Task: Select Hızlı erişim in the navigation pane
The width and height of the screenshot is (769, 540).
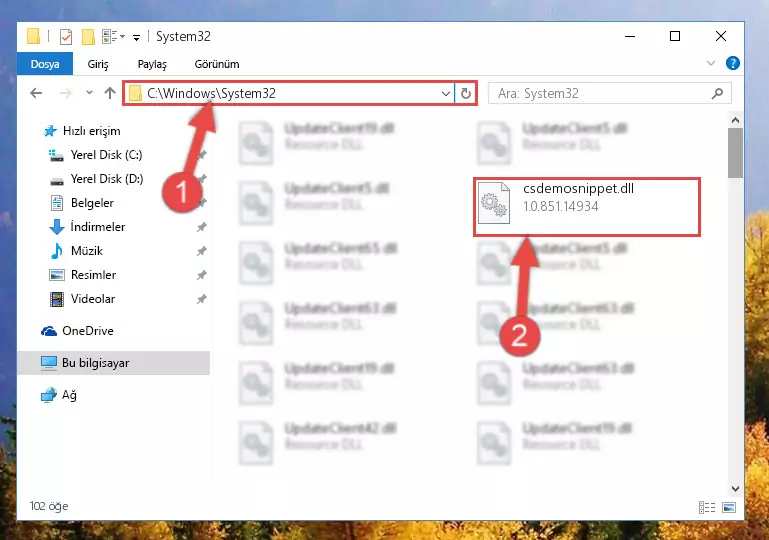Action: [x=91, y=131]
